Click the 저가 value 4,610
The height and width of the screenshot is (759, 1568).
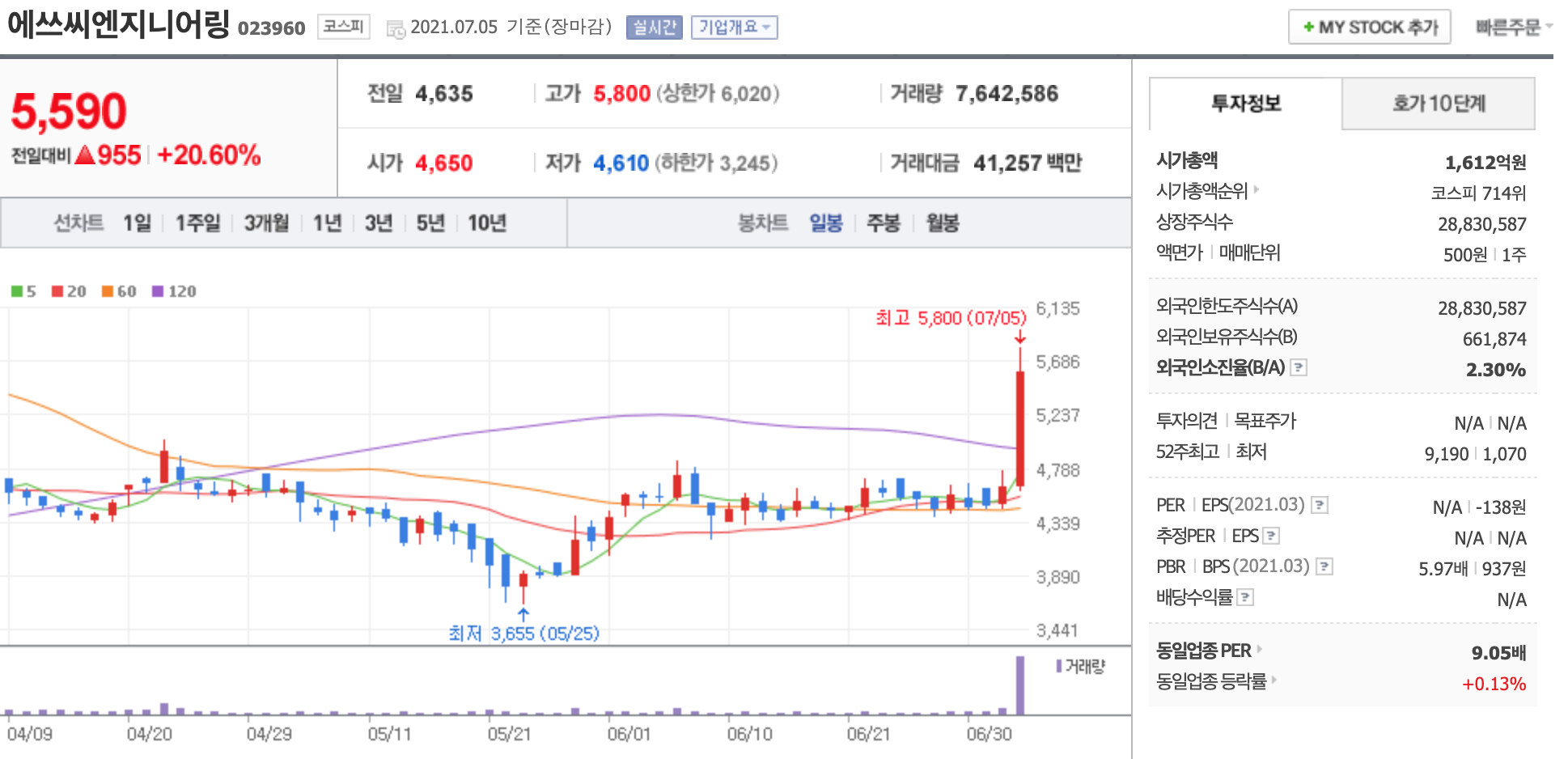(x=621, y=163)
